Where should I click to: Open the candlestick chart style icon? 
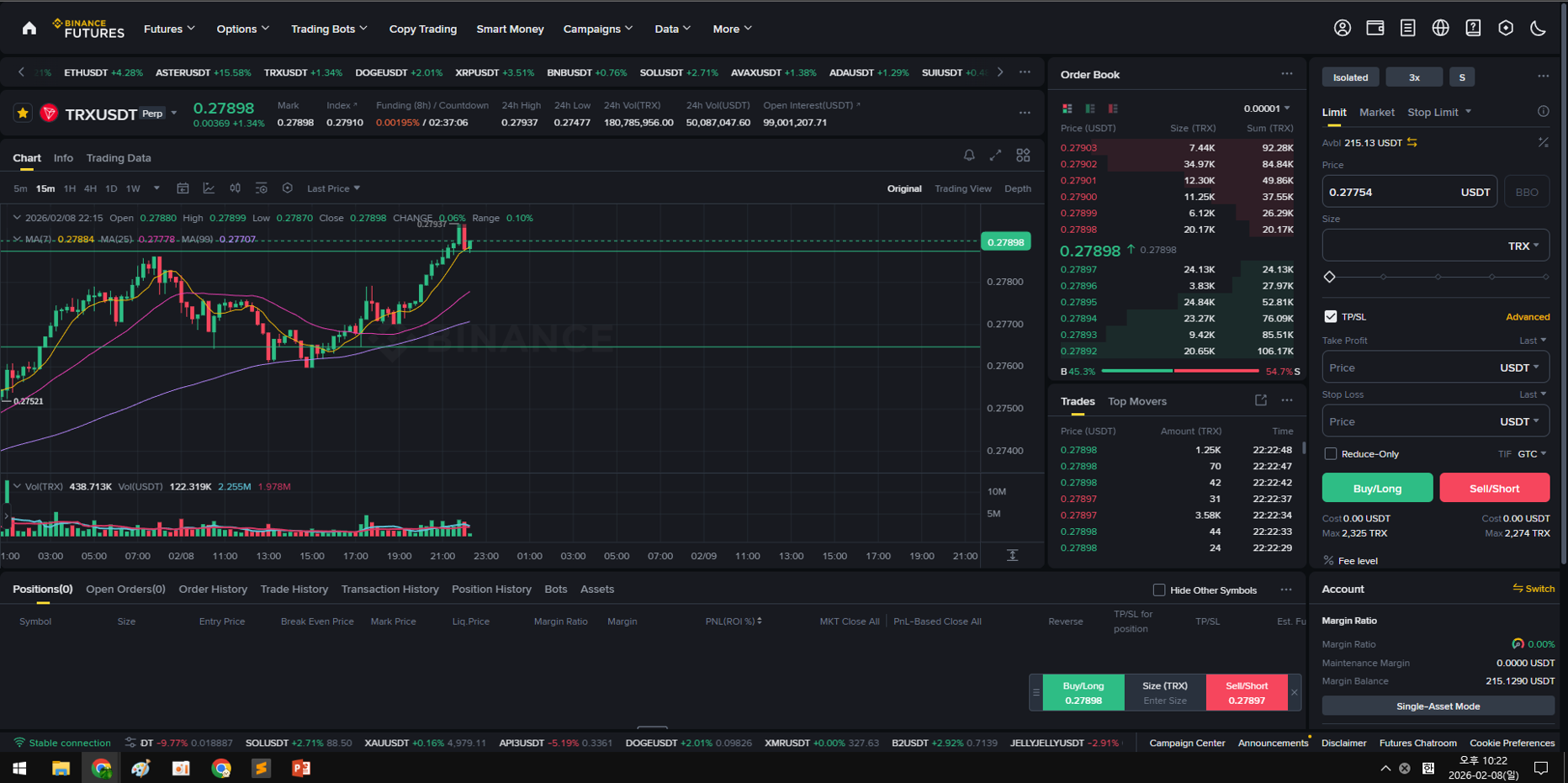[x=236, y=188]
